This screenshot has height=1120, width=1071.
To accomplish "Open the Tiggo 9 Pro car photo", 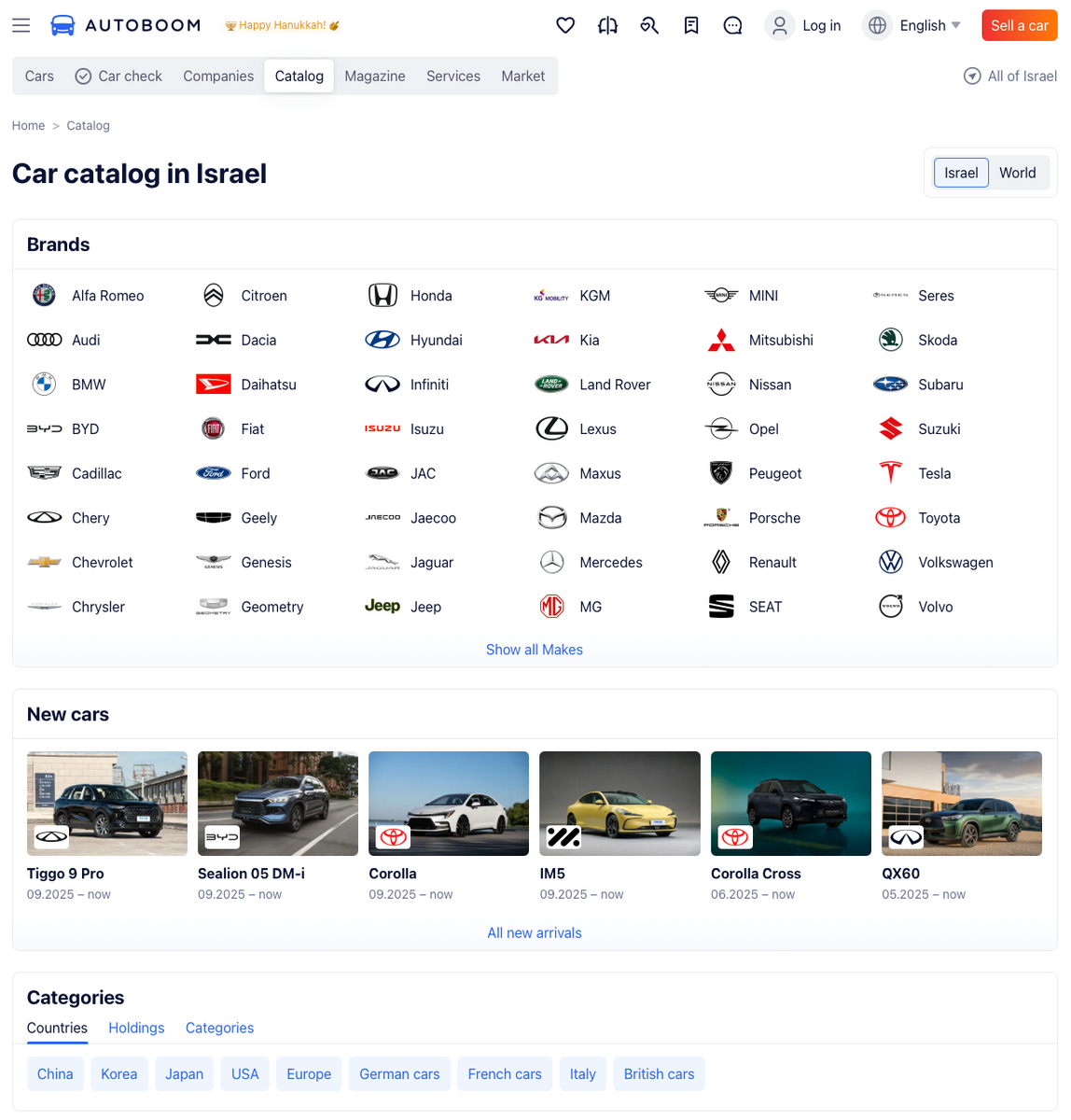I will tap(107, 804).
